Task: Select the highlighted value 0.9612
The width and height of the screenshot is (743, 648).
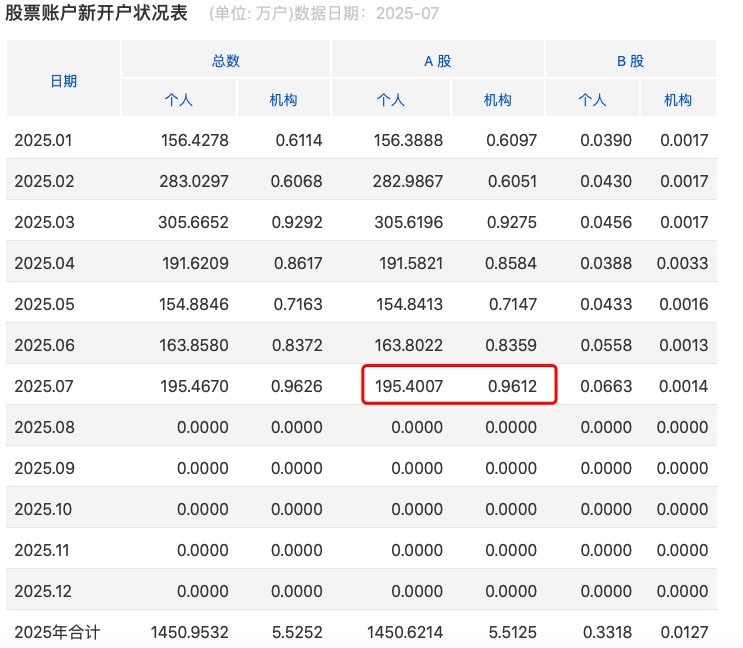Action: coord(511,386)
